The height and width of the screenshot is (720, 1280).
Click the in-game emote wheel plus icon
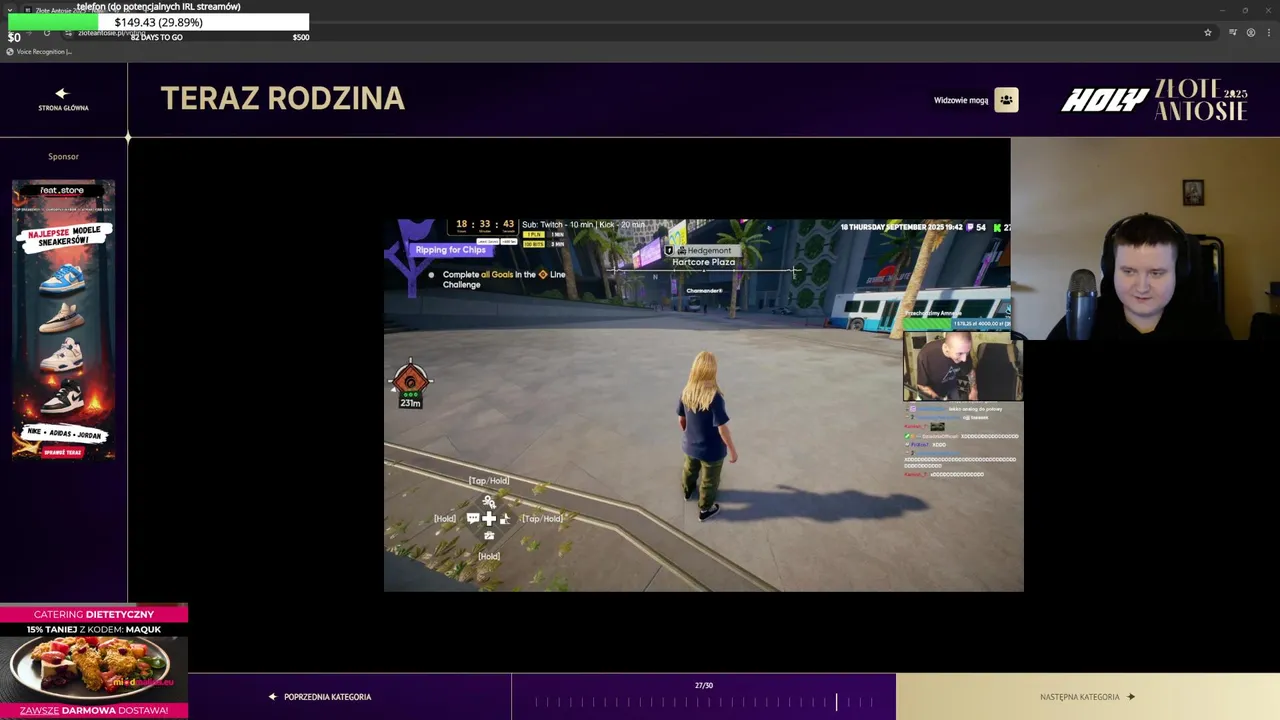pyautogui.click(x=489, y=518)
